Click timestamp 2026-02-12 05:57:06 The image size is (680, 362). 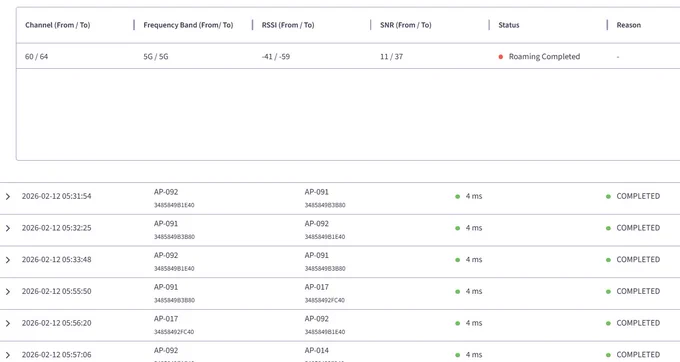pos(56,354)
